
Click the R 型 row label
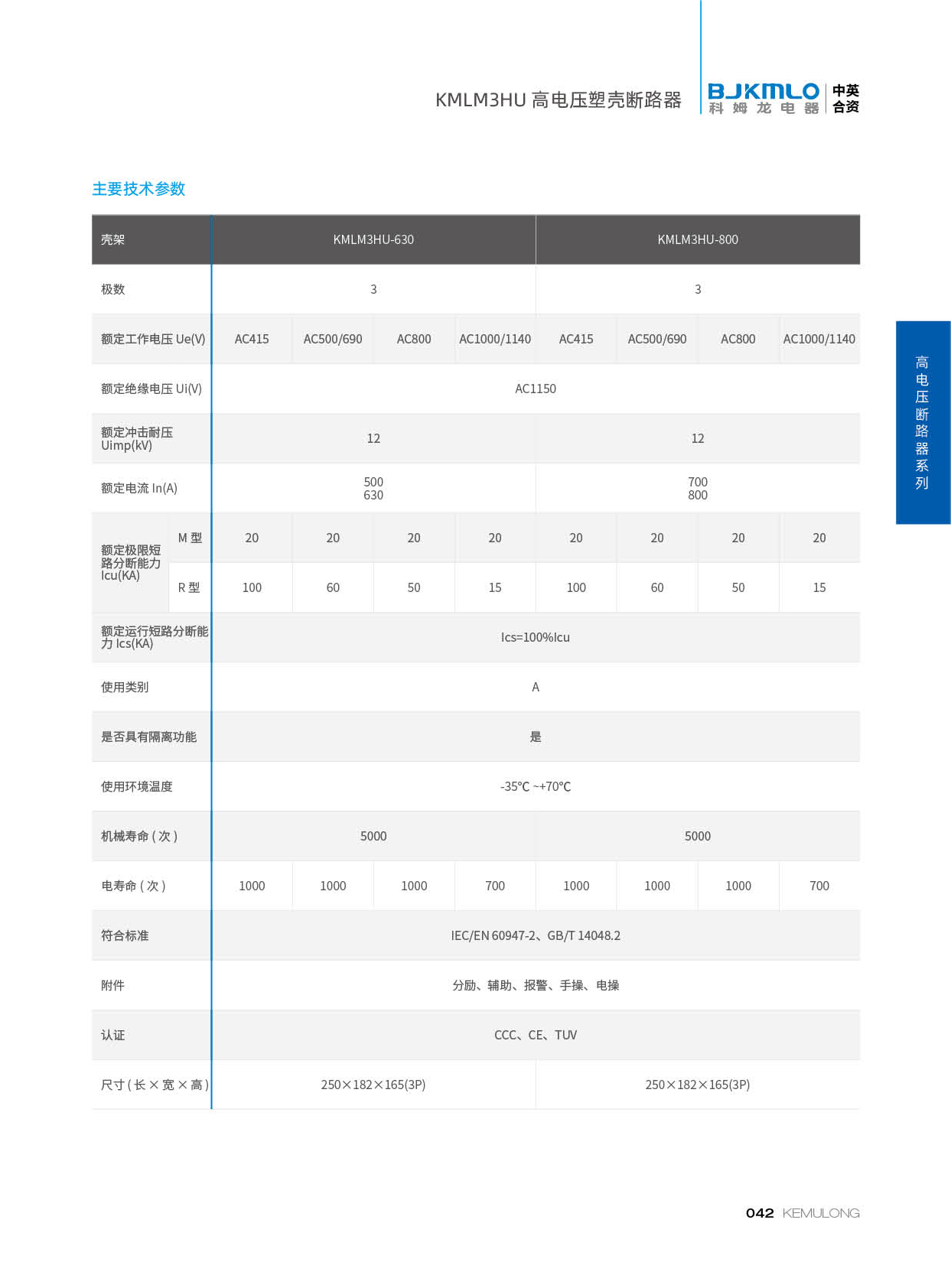(x=189, y=587)
